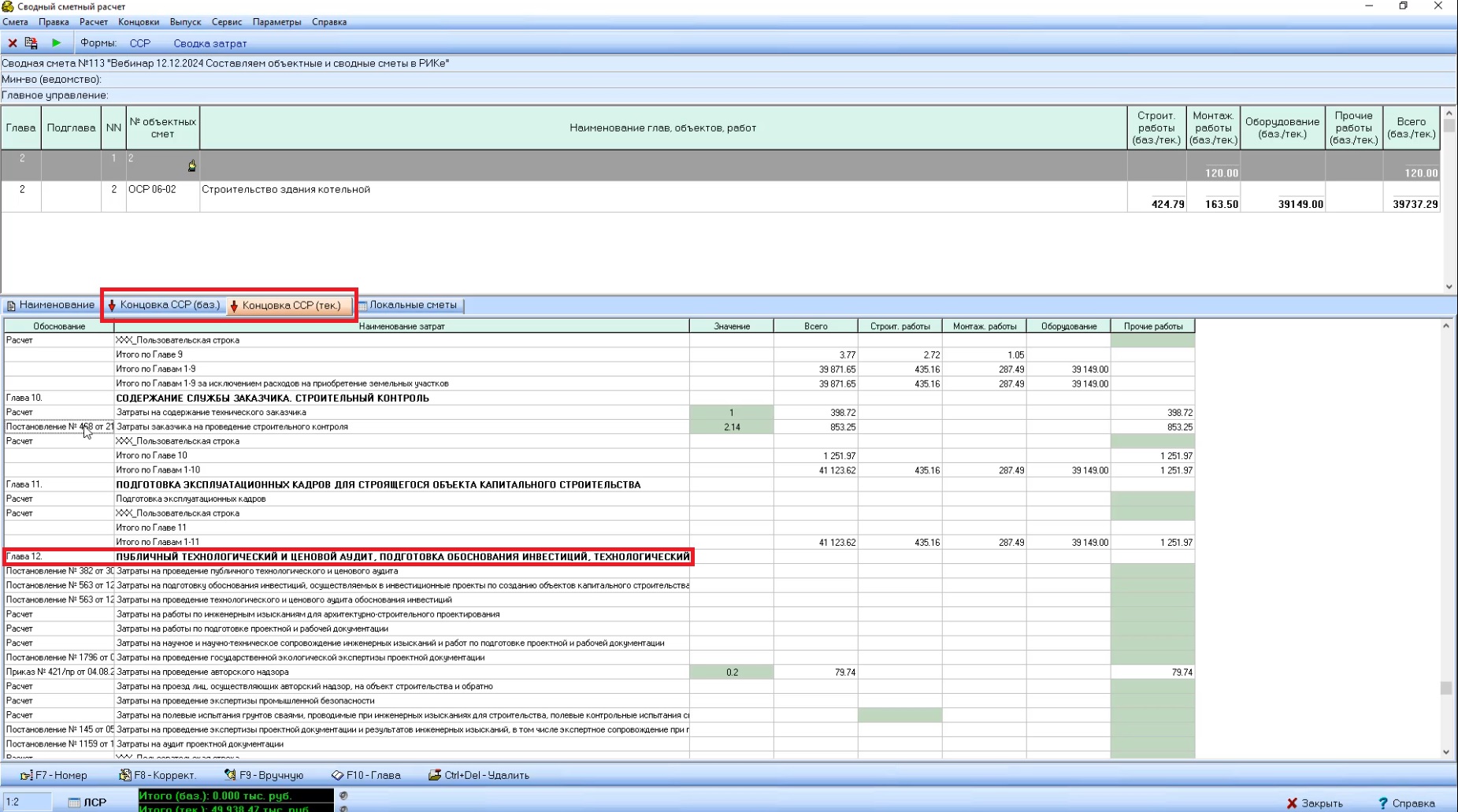Select the Затраты на содержание технического заказчика row
The image size is (1458, 812).
[599, 413]
